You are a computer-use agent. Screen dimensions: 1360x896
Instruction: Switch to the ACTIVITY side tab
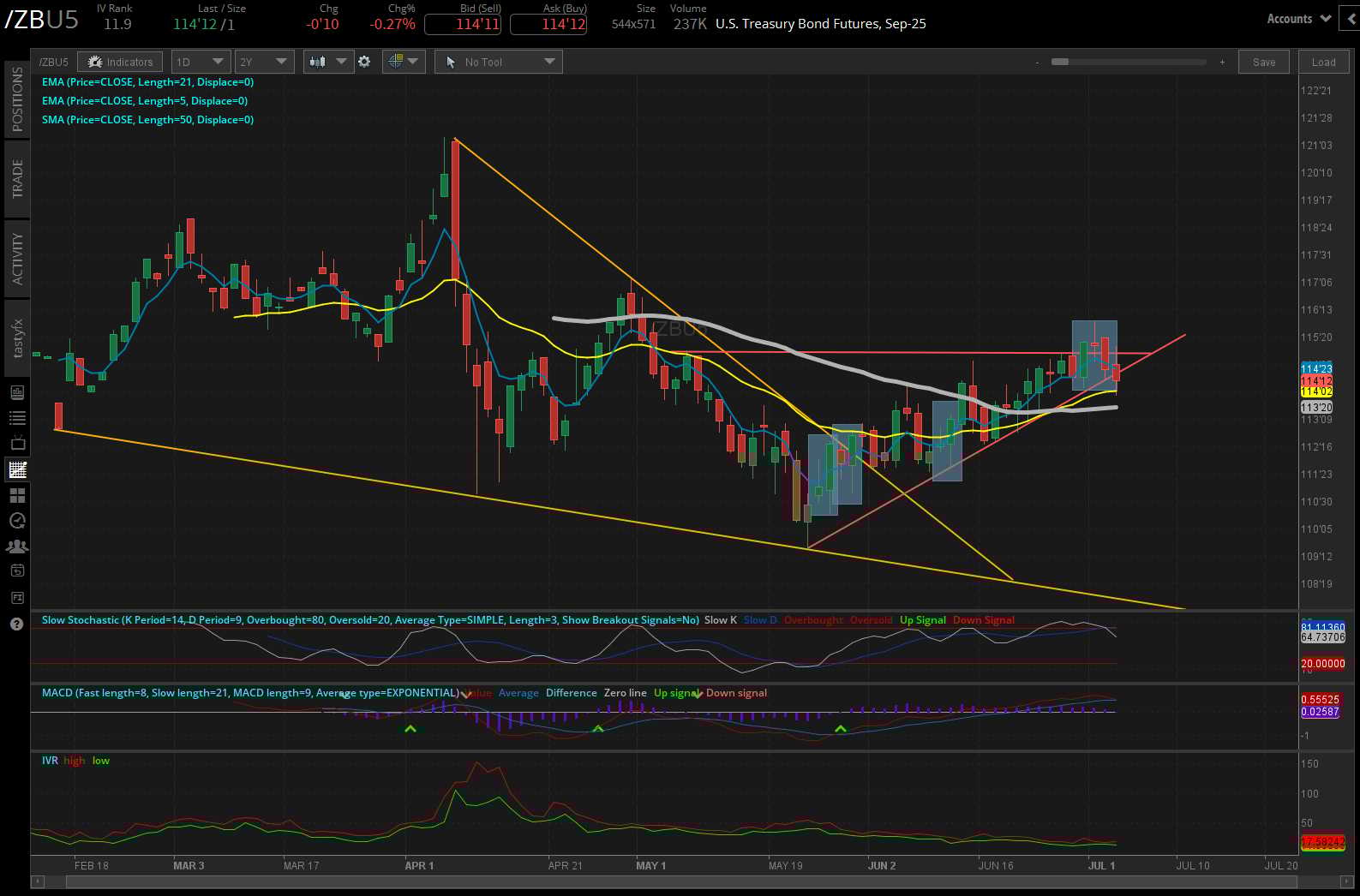pos(17,259)
